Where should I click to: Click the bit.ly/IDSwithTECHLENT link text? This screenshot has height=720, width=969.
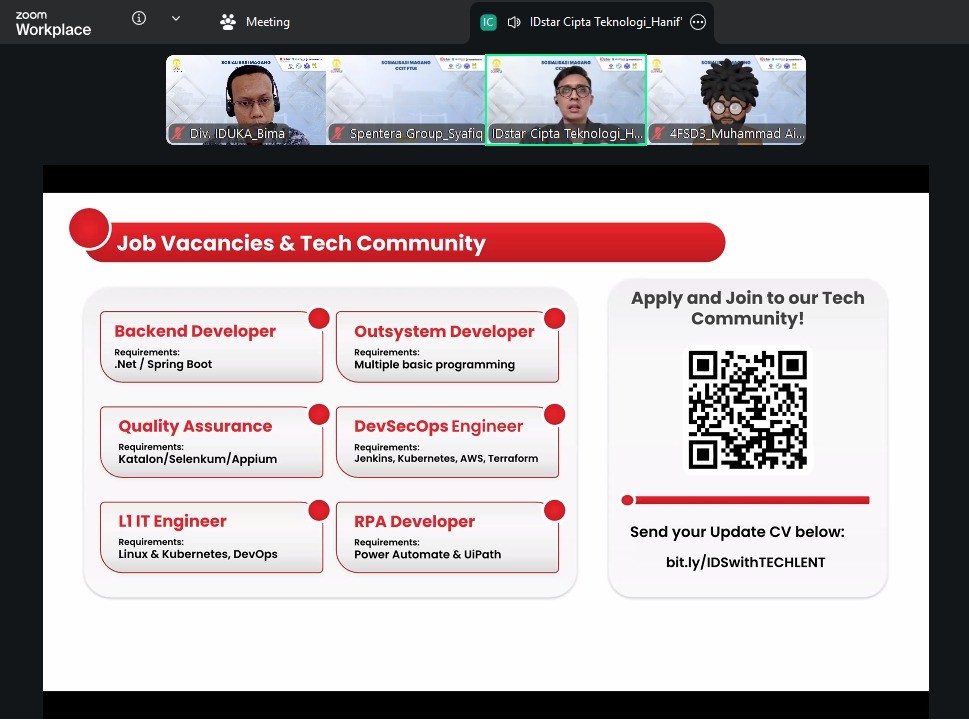click(x=745, y=562)
